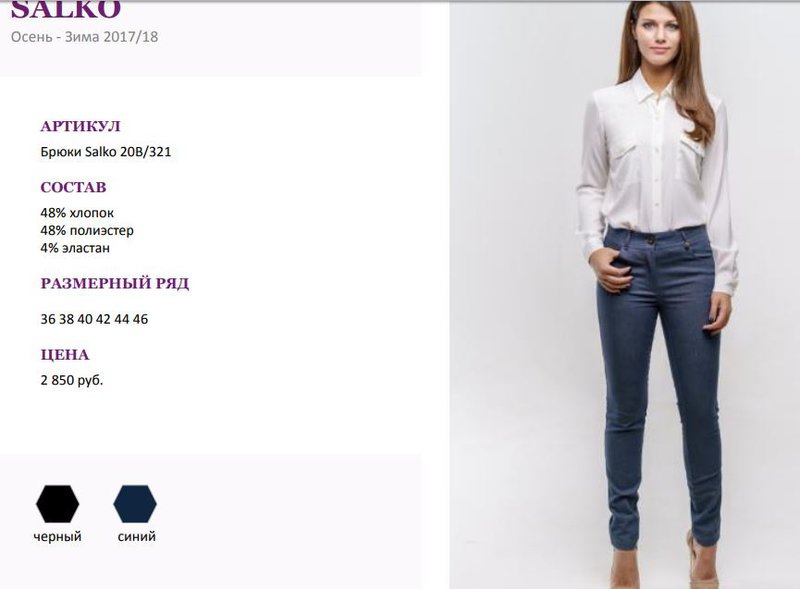Click the 4% эластан composition line
Screen dimensions: 800x589
coord(75,248)
